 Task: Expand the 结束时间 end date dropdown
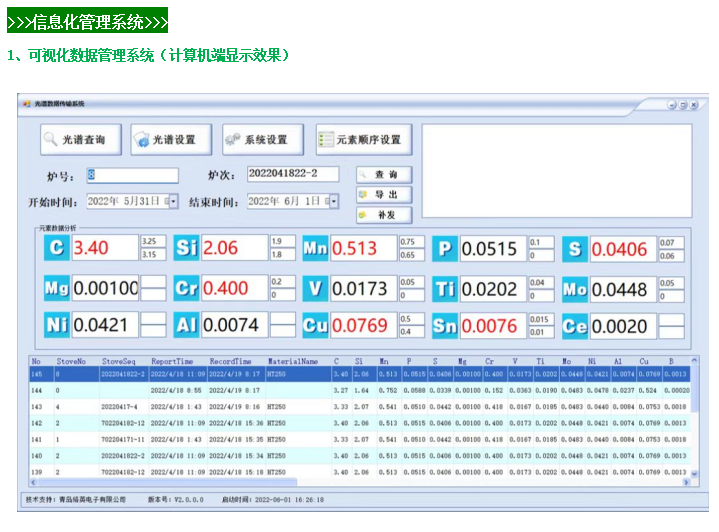coord(333,201)
